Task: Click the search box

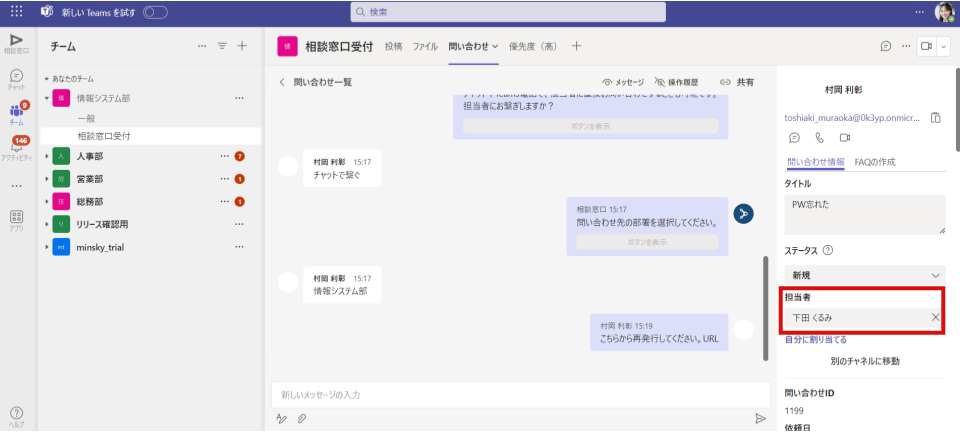Action: (x=508, y=12)
